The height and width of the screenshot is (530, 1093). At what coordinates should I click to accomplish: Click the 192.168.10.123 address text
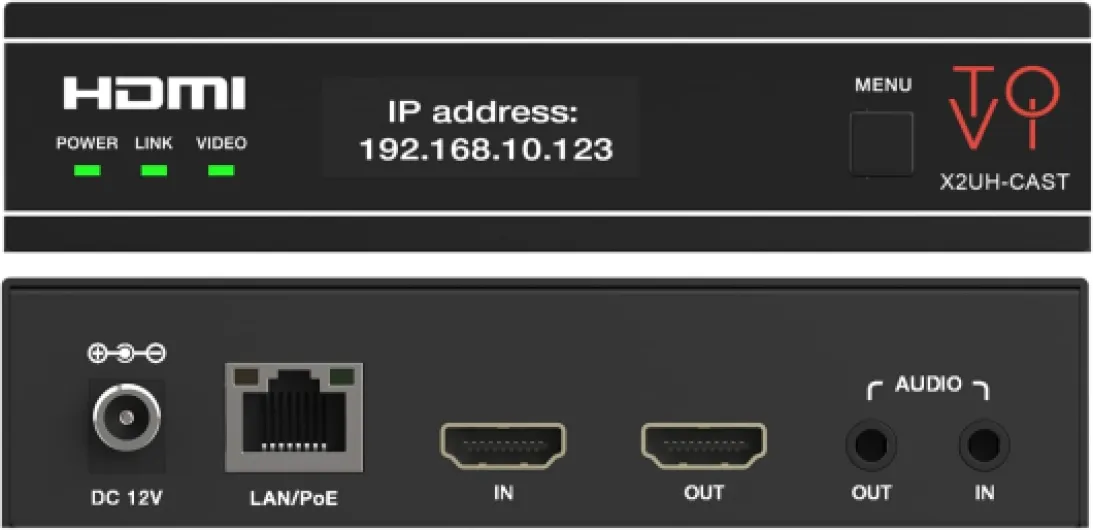486,149
